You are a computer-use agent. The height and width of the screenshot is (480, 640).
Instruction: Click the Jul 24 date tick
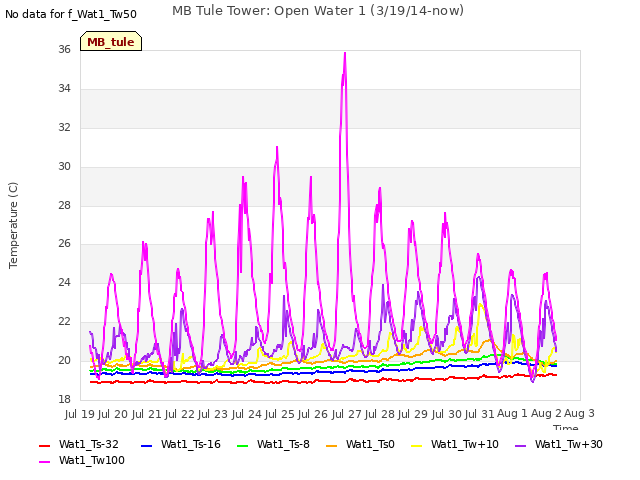[x=246, y=414]
